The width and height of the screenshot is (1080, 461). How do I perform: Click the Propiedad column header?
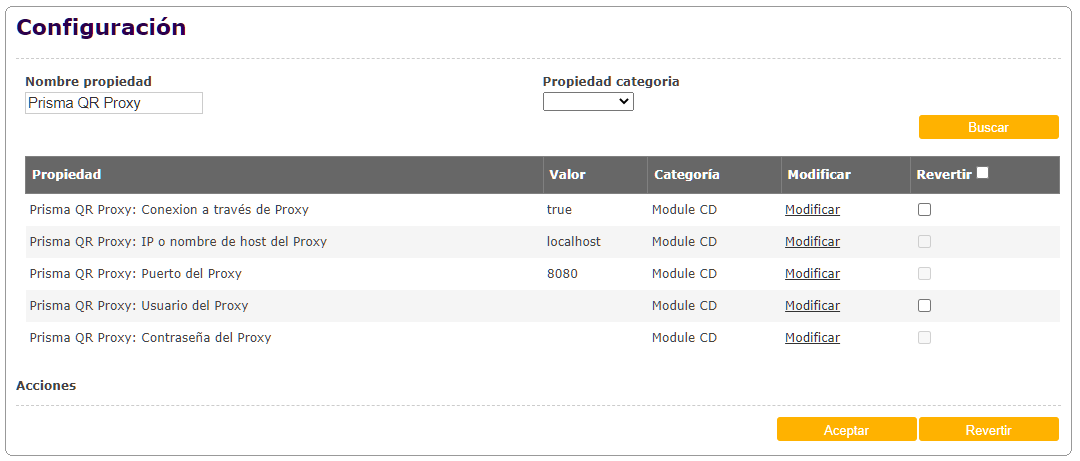[x=66, y=175]
